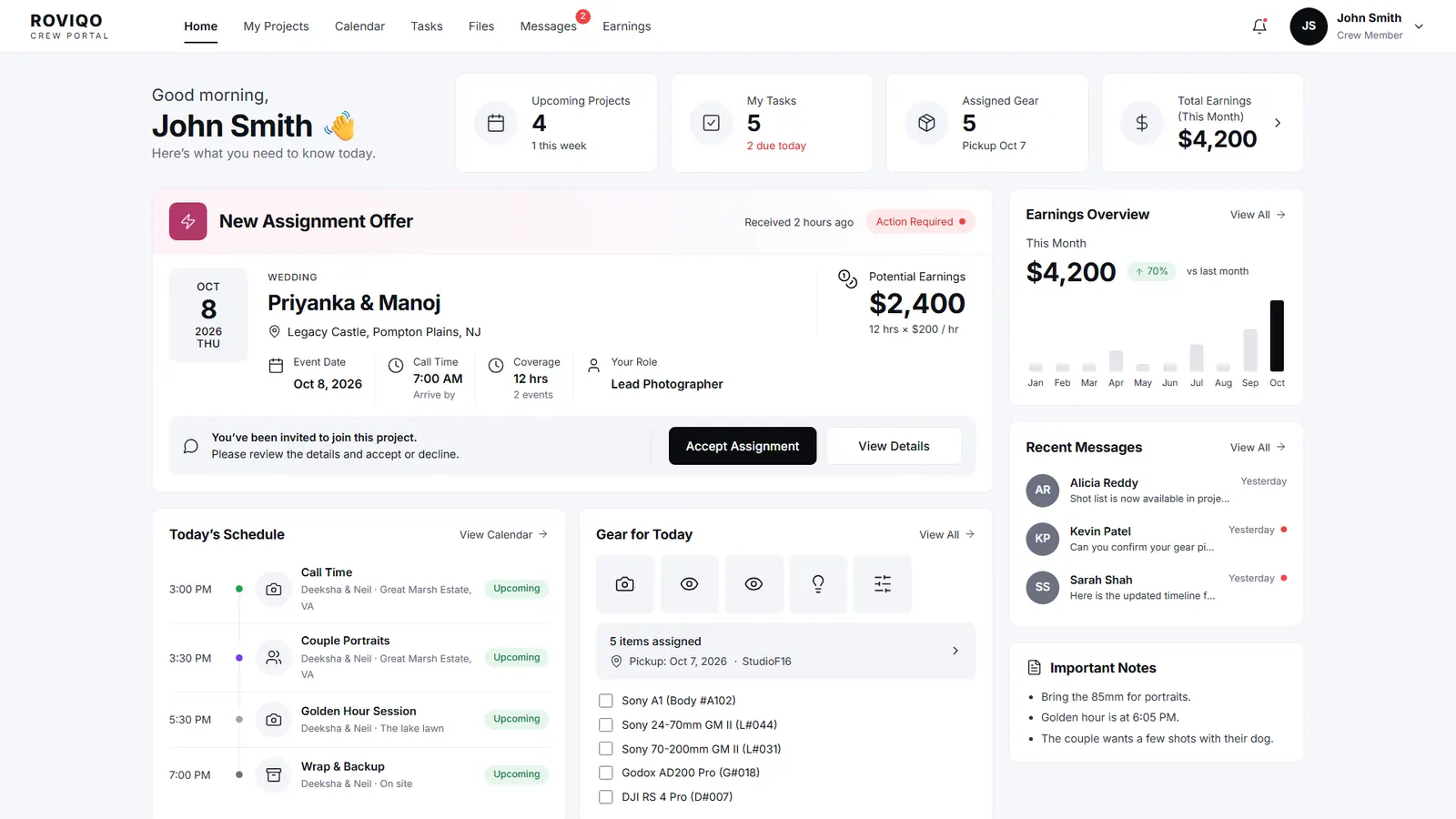Open Kevin Patel's message
The width and height of the screenshot is (1456, 819).
1156,539
